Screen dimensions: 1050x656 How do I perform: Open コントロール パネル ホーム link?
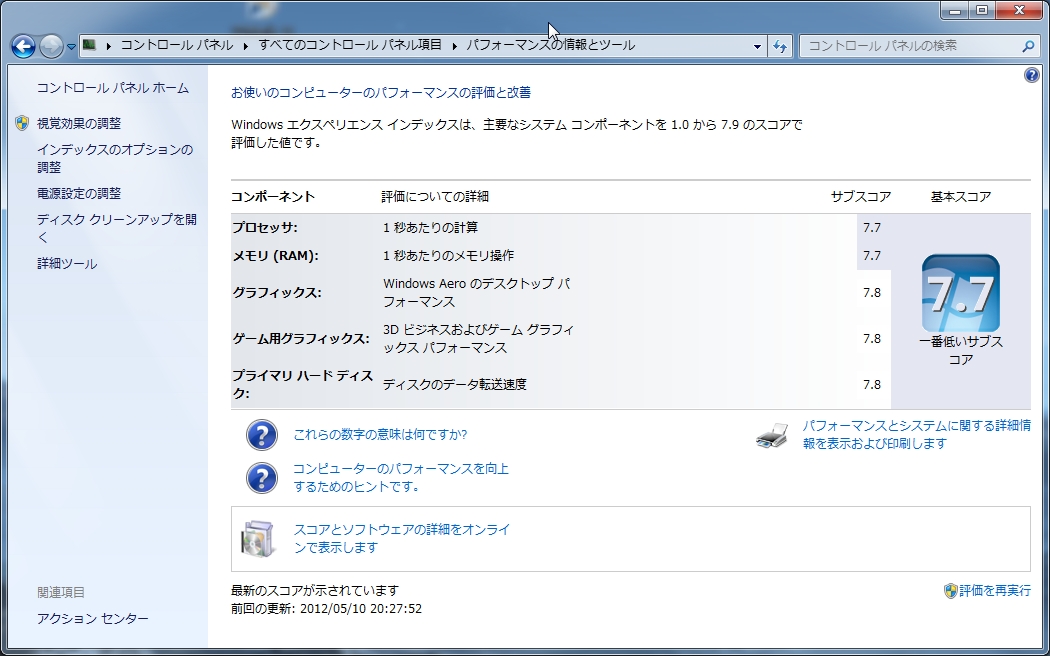[112, 88]
